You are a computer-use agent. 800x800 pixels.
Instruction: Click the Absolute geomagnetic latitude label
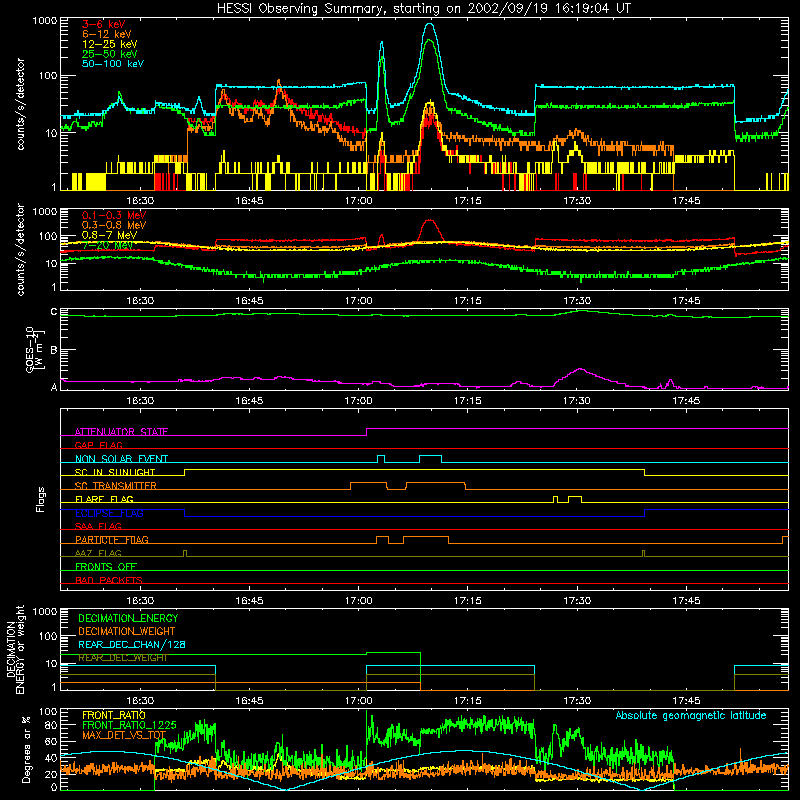[x=691, y=716]
